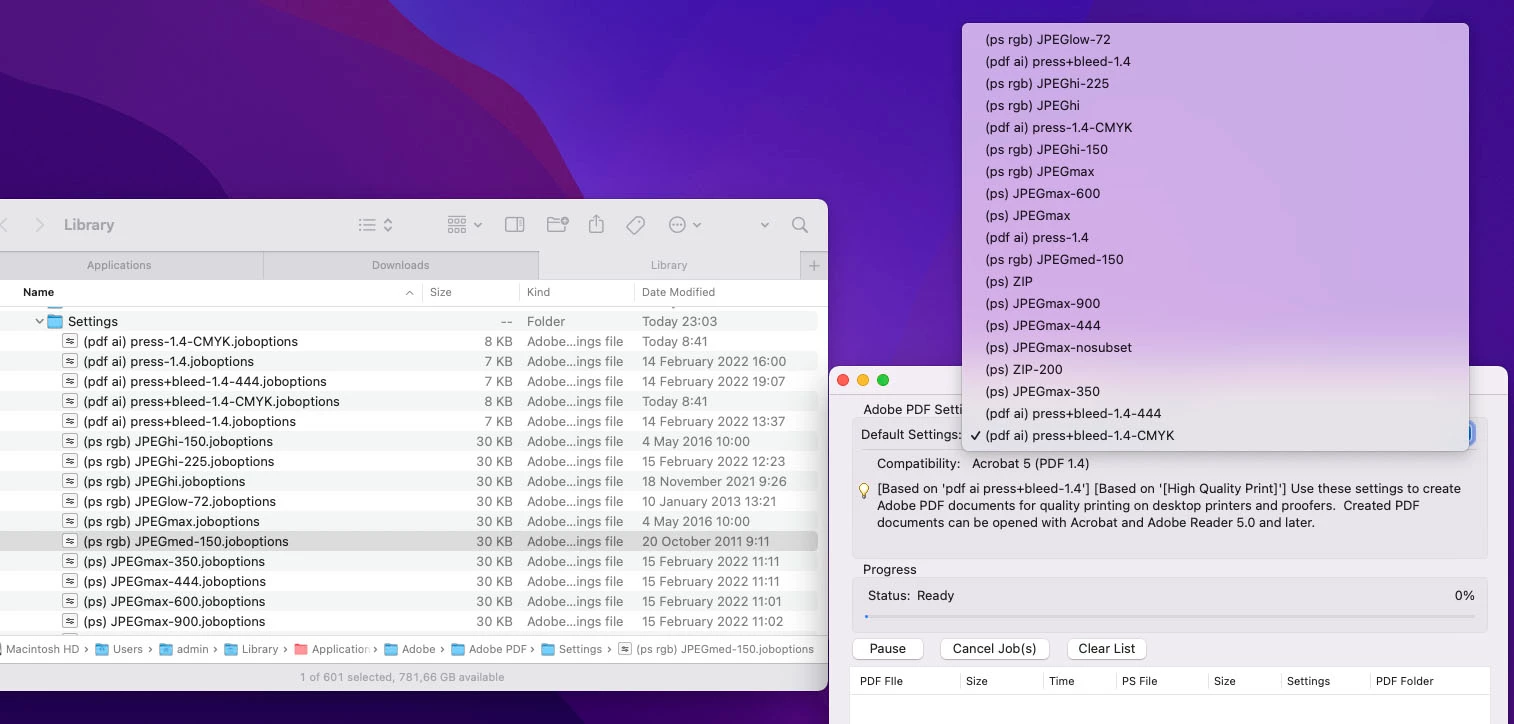Click icon of (pdf ai) press+bleed-1.4.joboptions
The image size is (1514, 724).
(70, 421)
